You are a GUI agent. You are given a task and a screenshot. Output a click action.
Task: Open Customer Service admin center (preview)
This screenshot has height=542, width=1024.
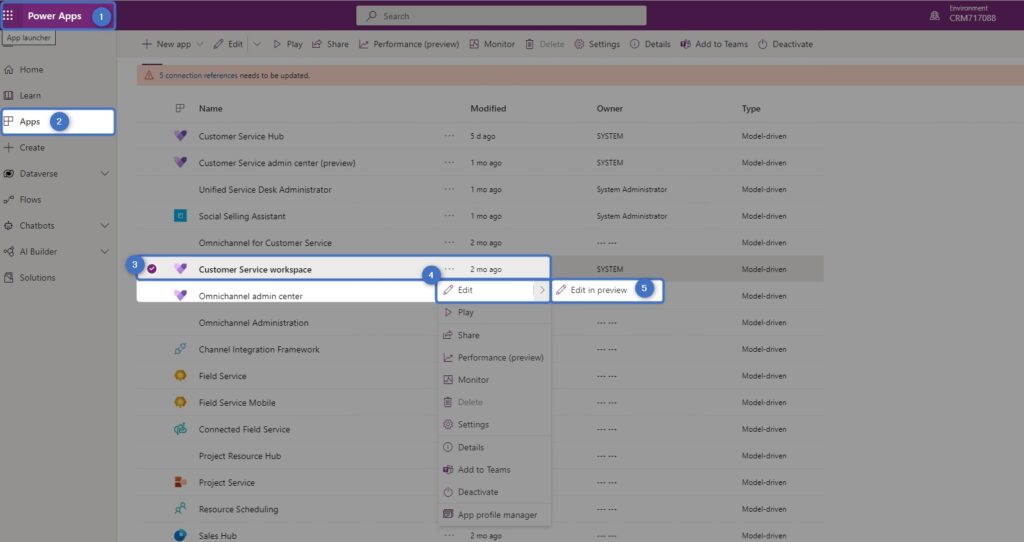(277, 163)
